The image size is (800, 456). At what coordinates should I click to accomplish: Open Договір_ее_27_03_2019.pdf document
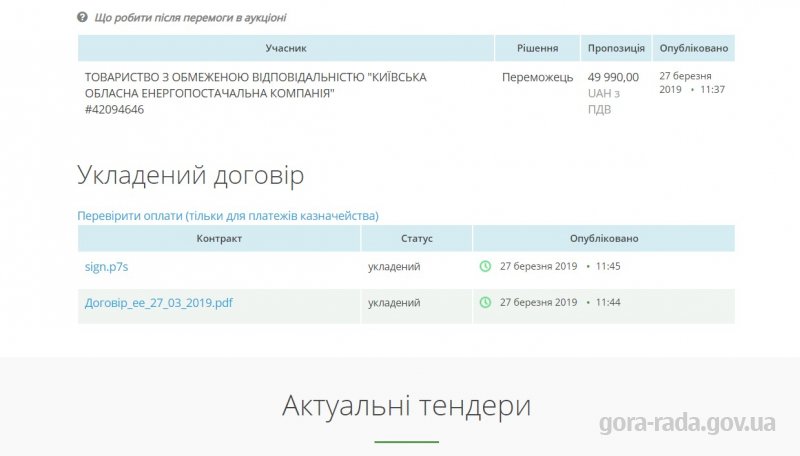click(x=159, y=303)
